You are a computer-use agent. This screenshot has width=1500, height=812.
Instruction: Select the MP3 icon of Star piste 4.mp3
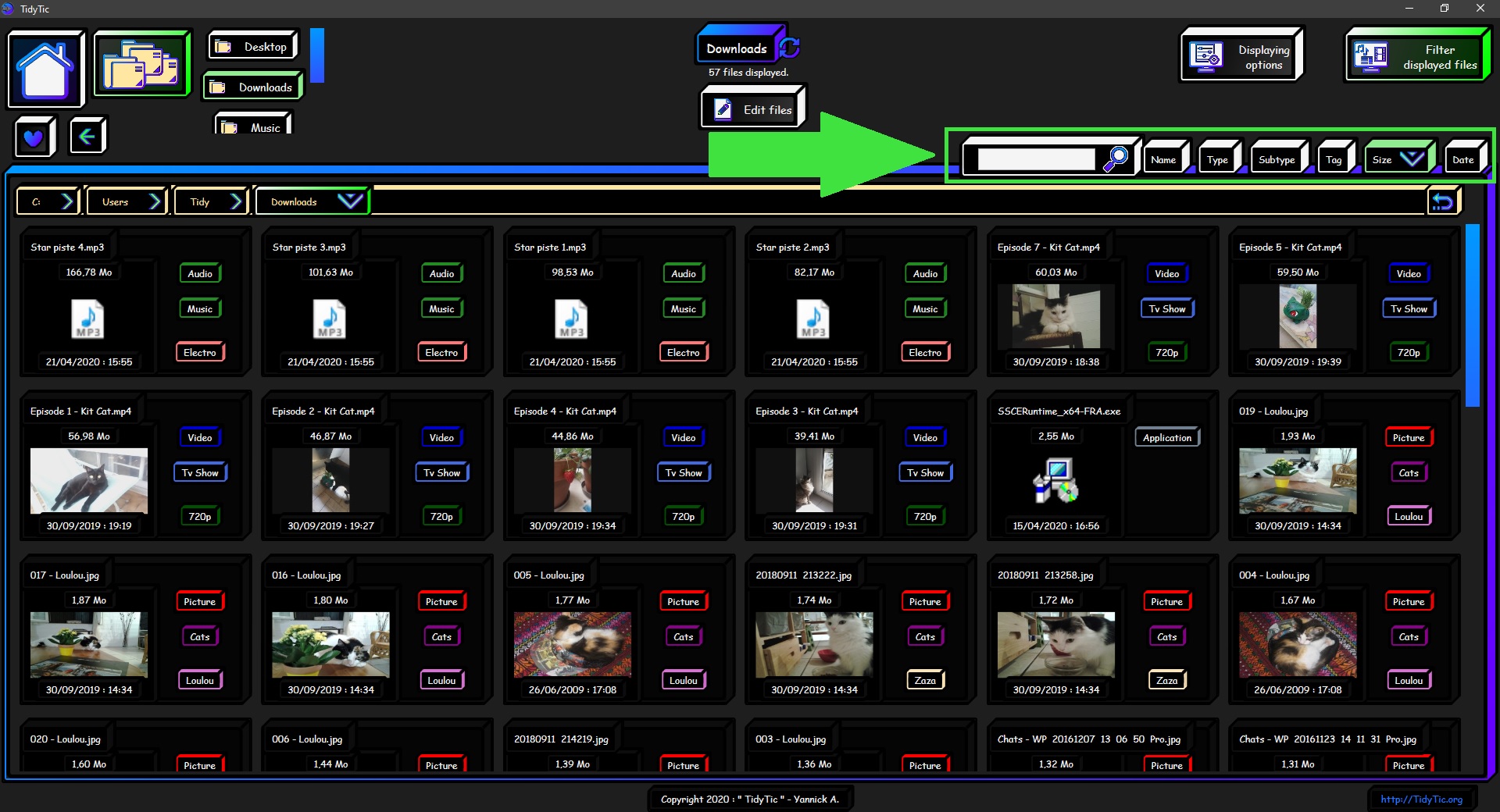click(x=87, y=319)
